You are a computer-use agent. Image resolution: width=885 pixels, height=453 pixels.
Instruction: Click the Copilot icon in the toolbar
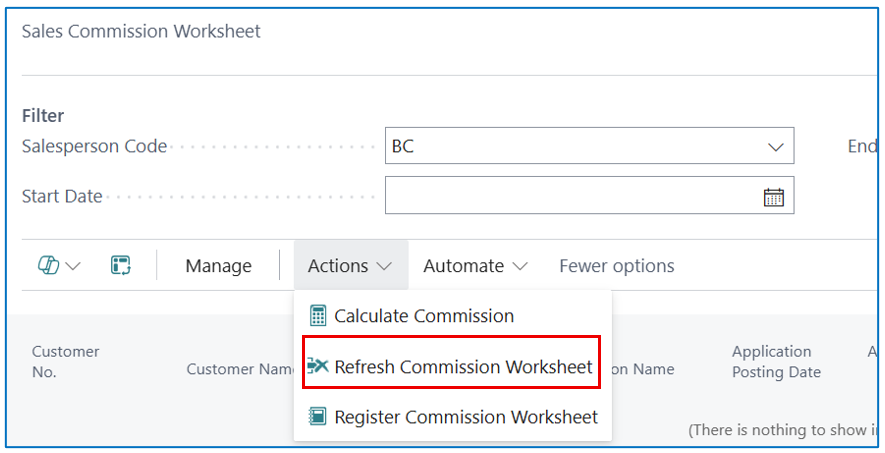[x=49, y=265]
